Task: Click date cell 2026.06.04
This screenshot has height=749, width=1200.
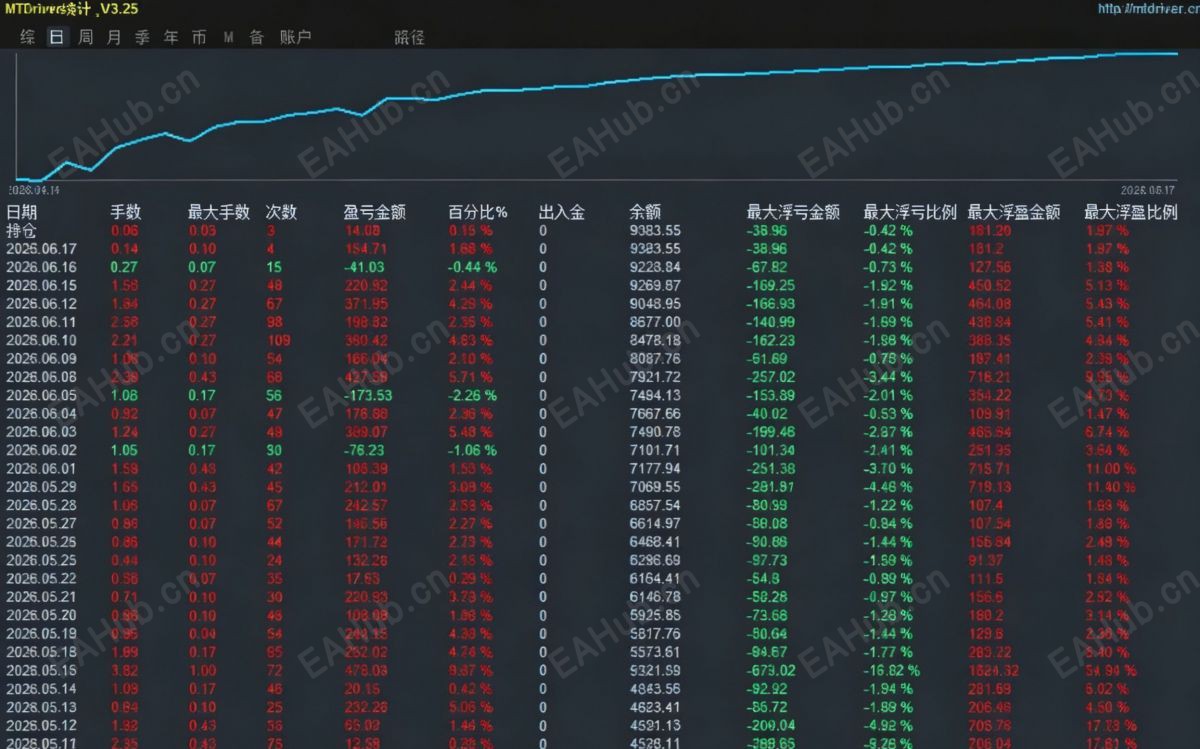Action: point(41,414)
